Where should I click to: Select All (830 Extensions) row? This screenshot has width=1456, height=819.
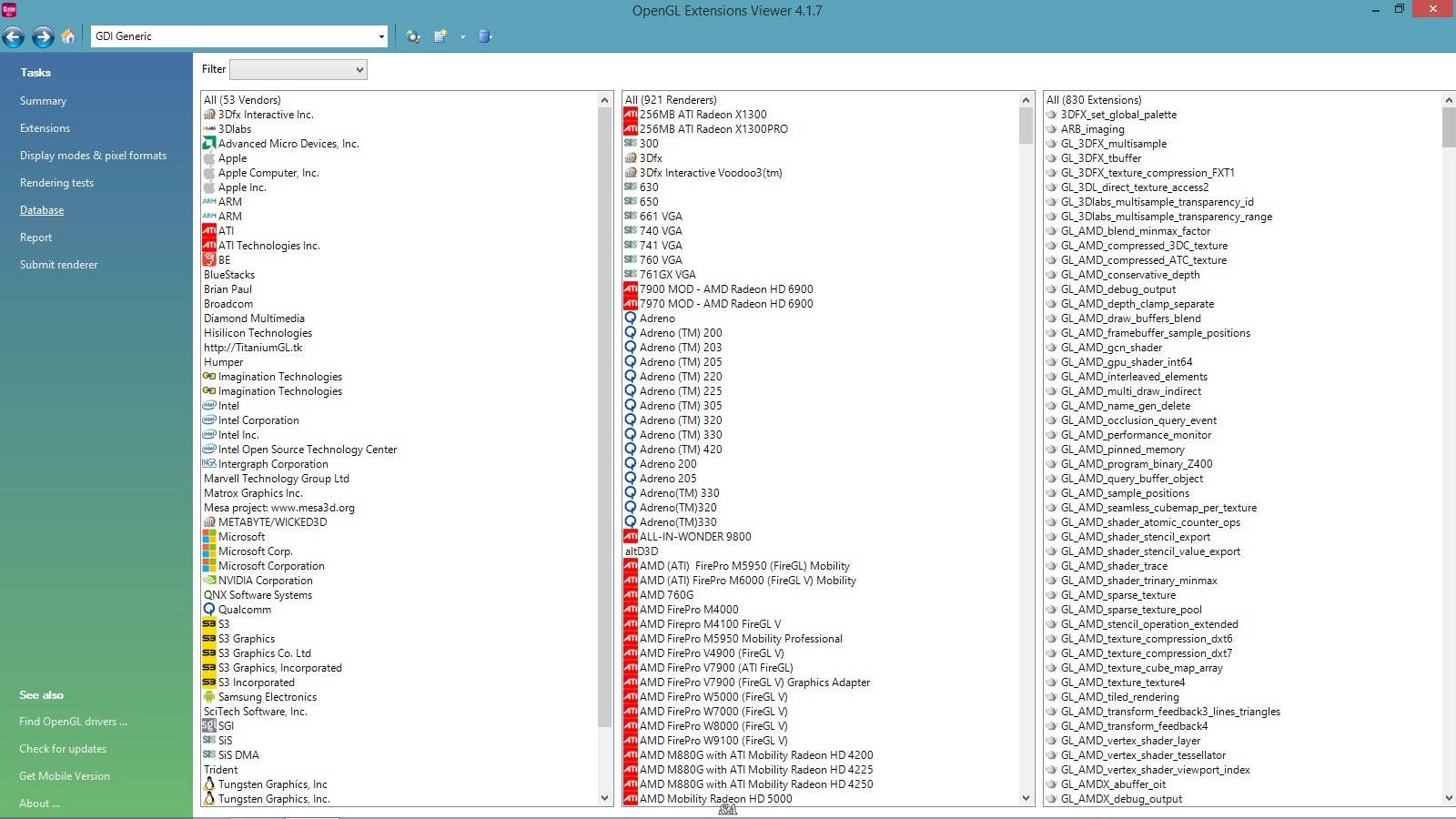pyautogui.click(x=1094, y=100)
